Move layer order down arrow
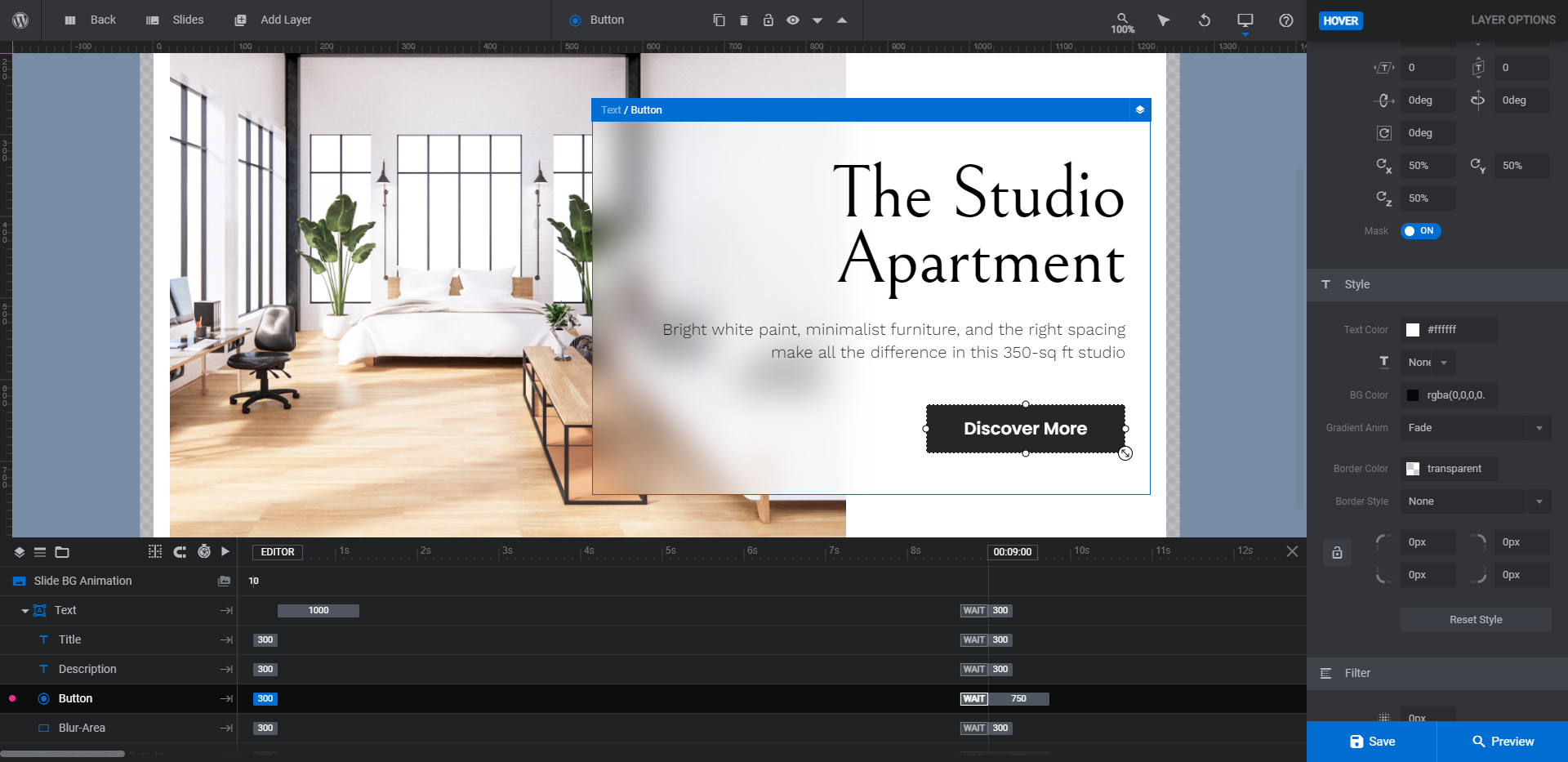The height and width of the screenshot is (762, 1568). pos(817,20)
